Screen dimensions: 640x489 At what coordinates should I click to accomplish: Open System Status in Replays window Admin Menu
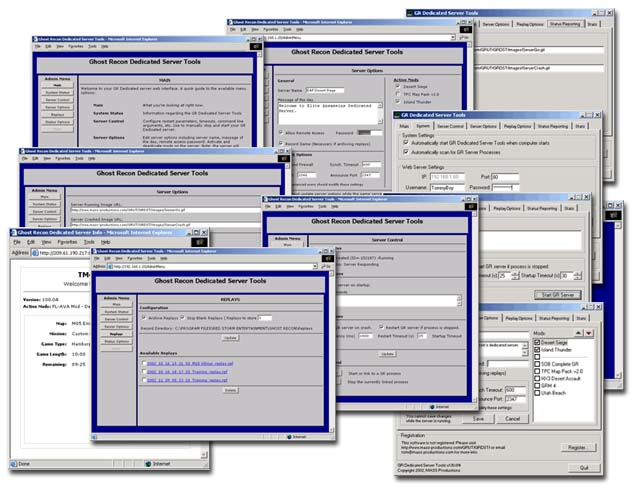click(x=117, y=312)
